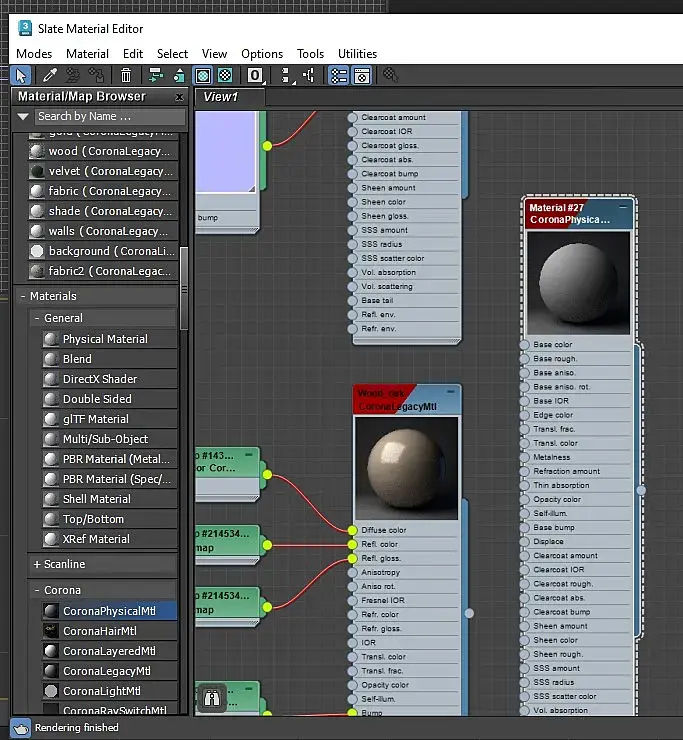Image resolution: width=683 pixels, height=740 pixels.
Task: Toggle the Parameter Editor panel button
Action: [x=362, y=75]
